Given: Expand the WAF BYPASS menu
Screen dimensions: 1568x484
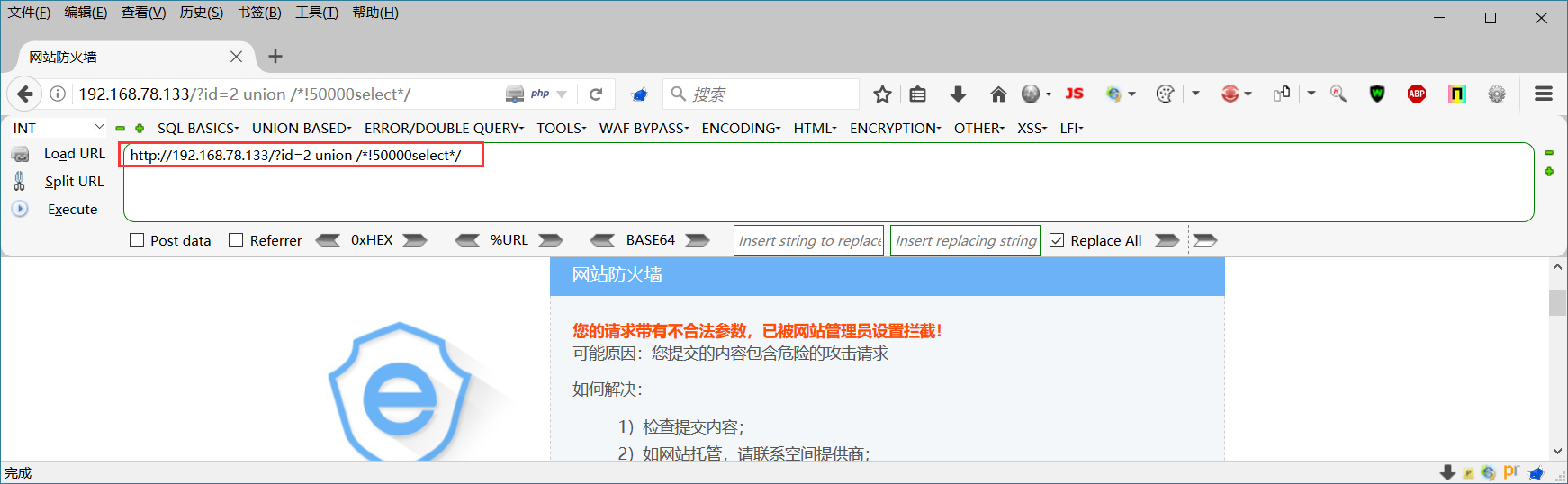Looking at the screenshot, I should coord(644,128).
